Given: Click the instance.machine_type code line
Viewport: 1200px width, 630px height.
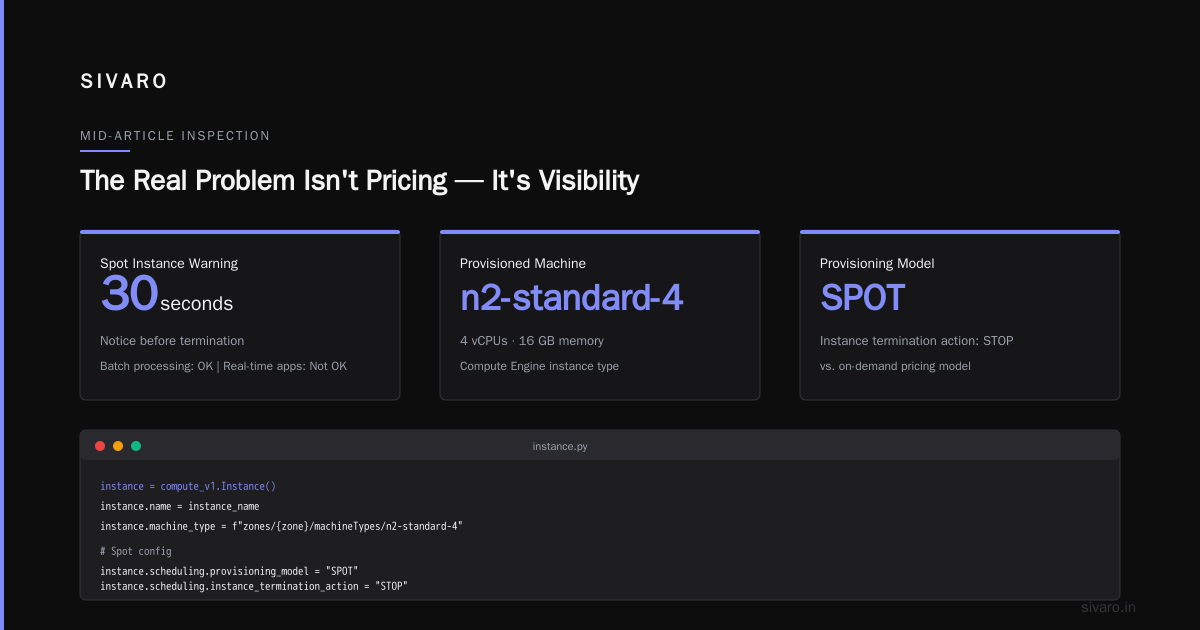Looking at the screenshot, I should (x=282, y=526).
